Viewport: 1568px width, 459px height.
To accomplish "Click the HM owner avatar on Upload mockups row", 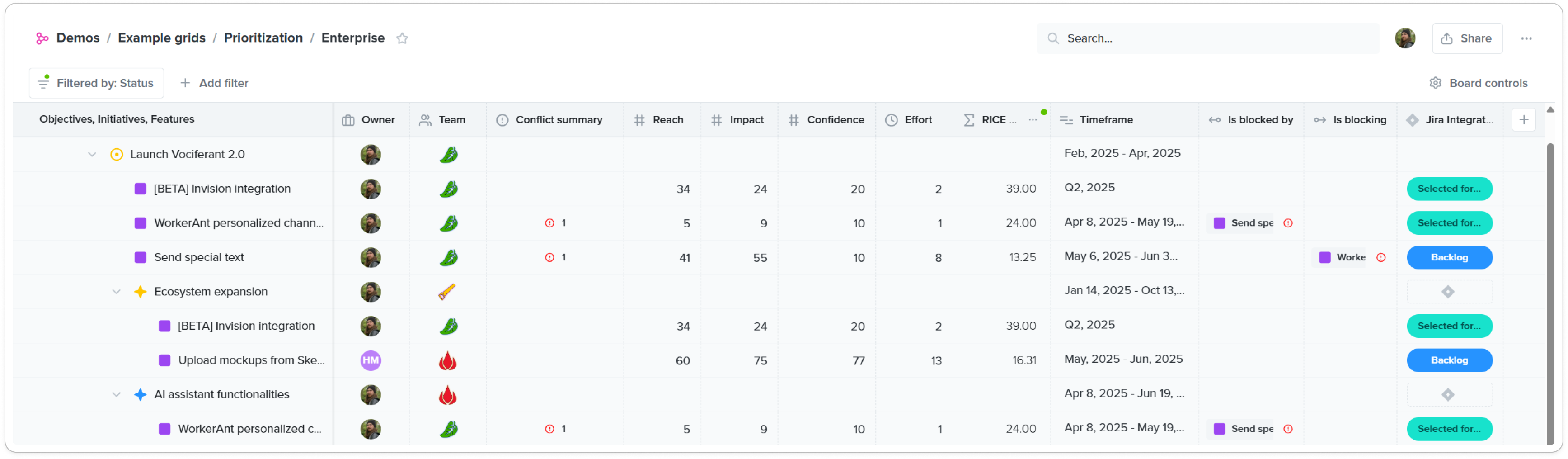I will (x=371, y=360).
